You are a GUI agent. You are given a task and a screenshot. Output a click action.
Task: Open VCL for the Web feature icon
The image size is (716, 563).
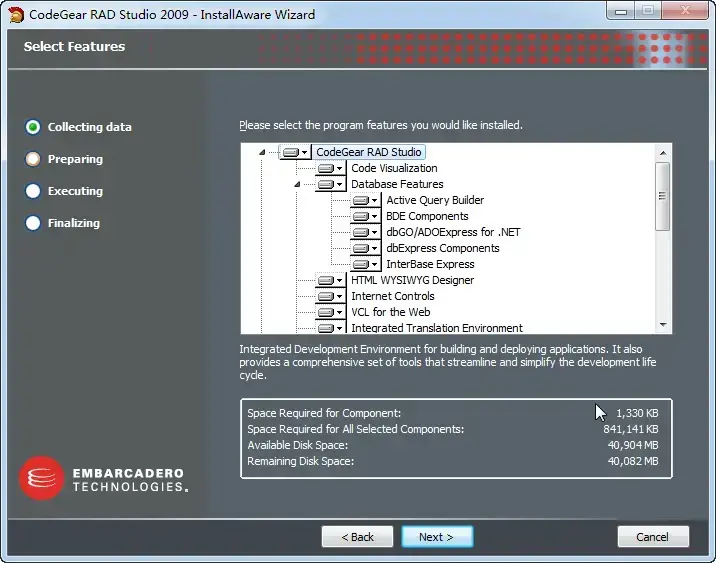[x=330, y=312]
